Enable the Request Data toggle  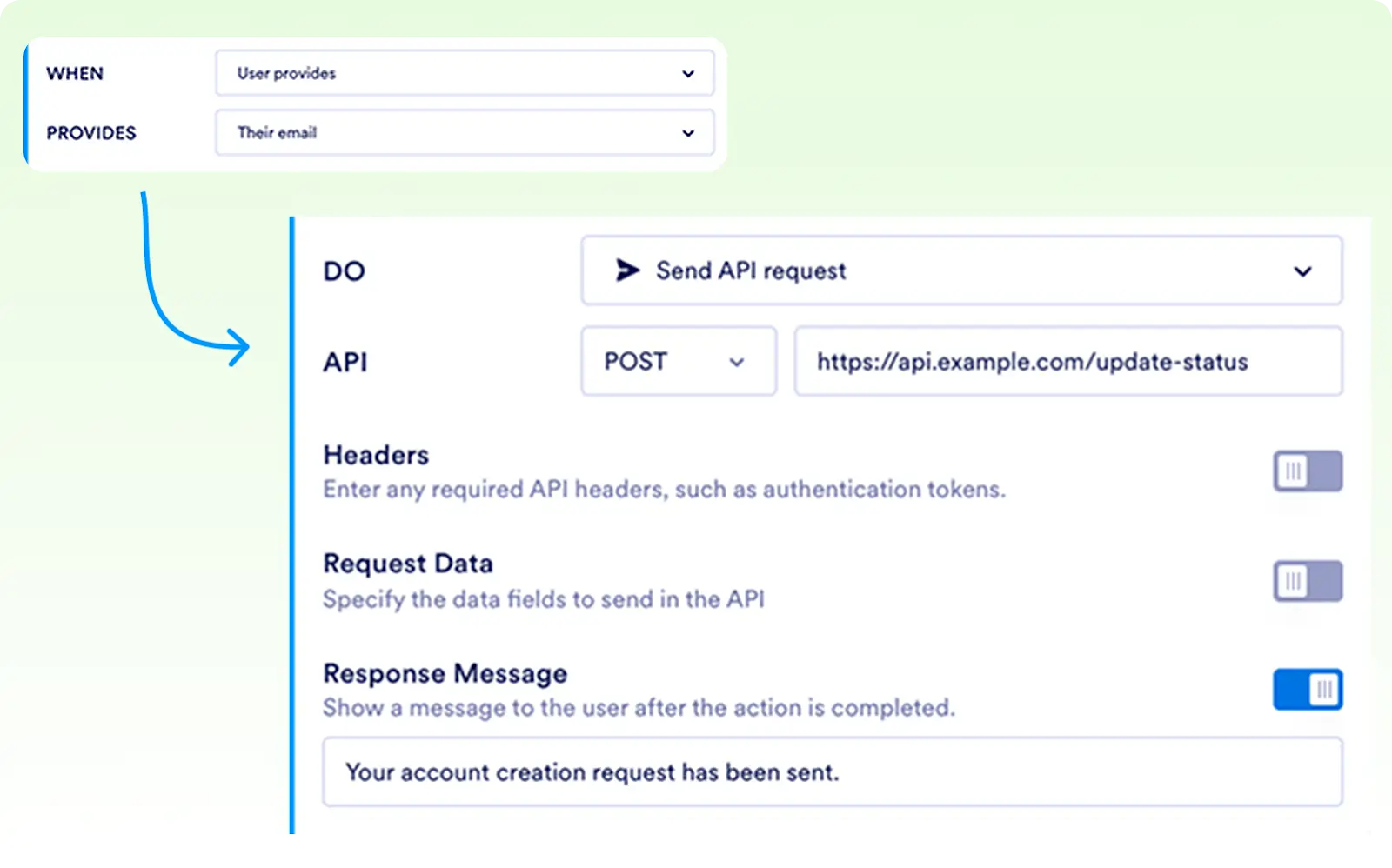click(1307, 581)
